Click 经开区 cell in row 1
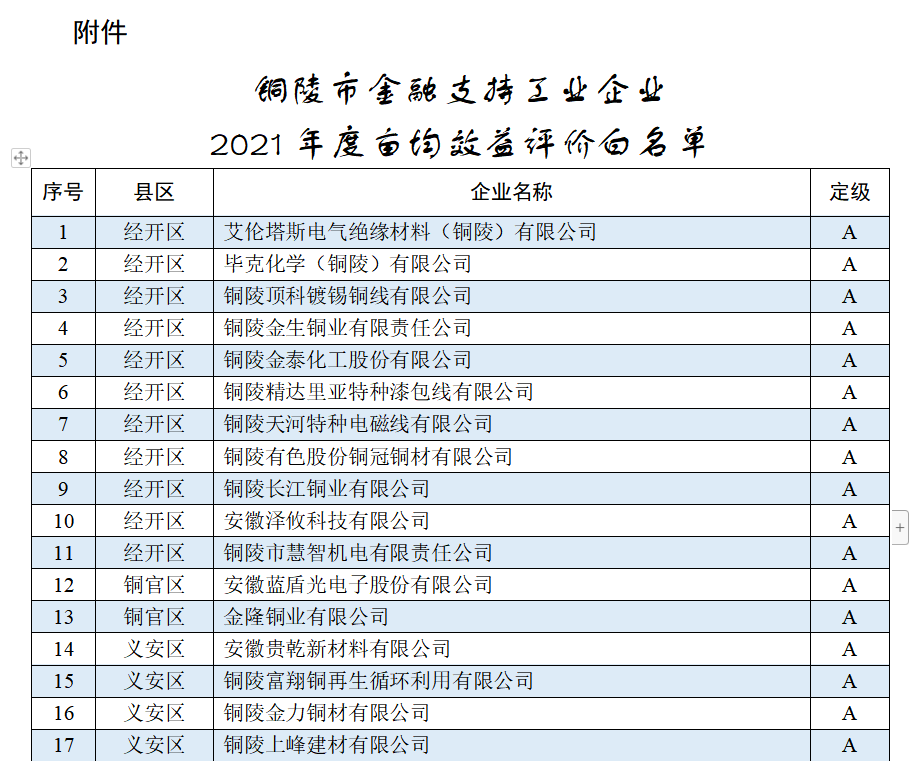 point(154,232)
